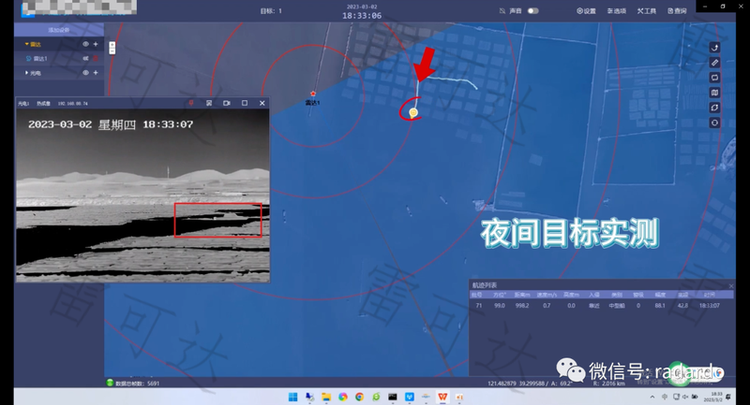Click the value 42.8 in track list

click(x=683, y=306)
